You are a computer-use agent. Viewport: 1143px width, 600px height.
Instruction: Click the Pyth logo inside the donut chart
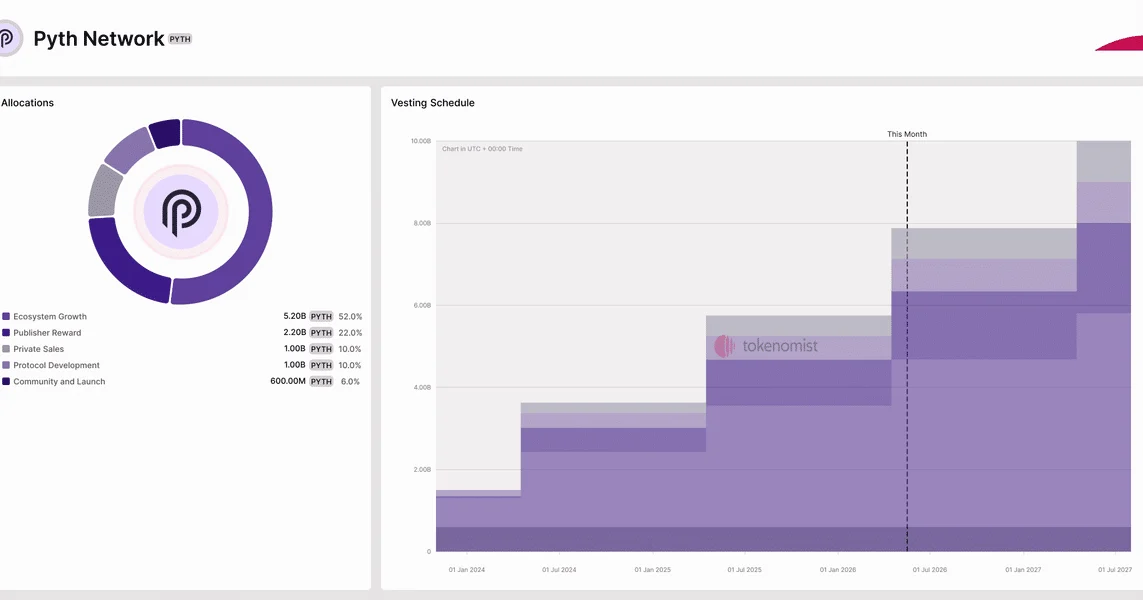click(x=181, y=212)
